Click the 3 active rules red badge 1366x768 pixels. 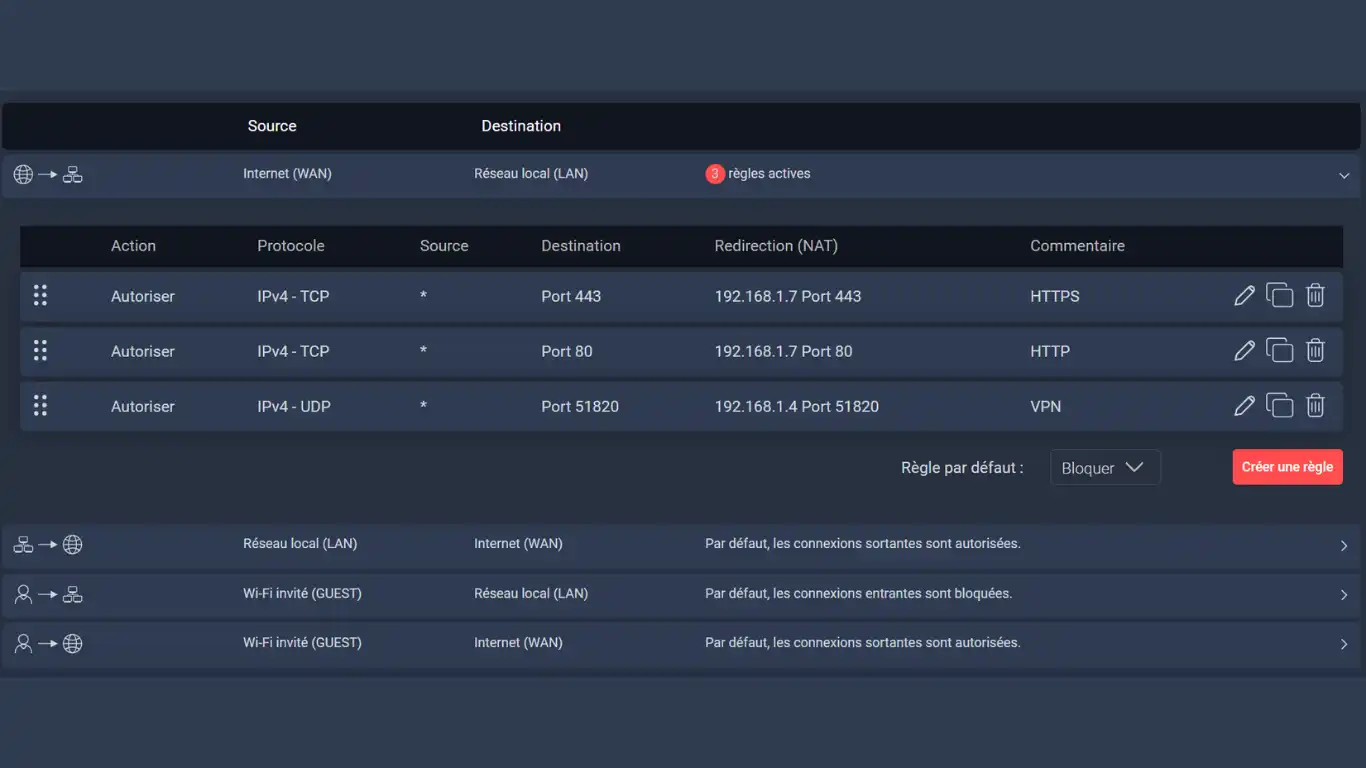point(714,174)
